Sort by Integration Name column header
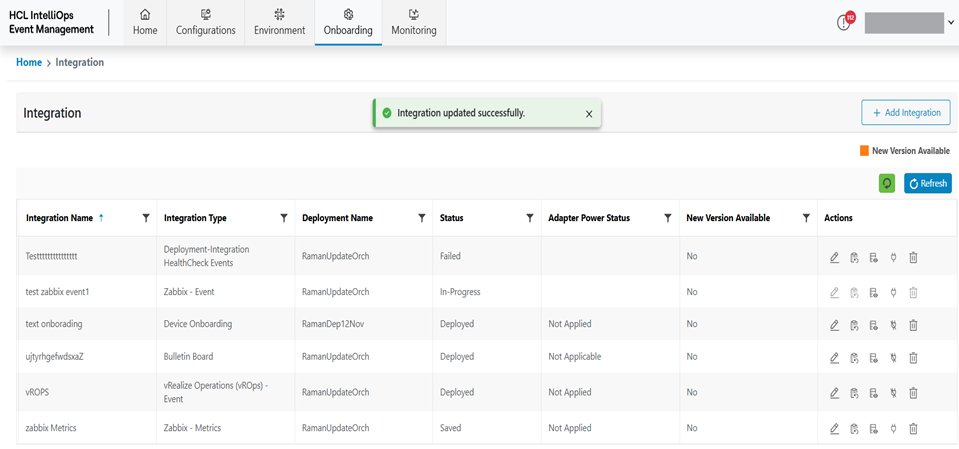This screenshot has height=449, width=959. point(59,218)
